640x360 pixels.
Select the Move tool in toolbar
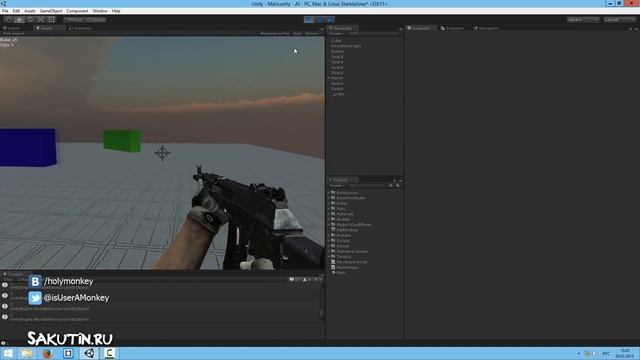click(x=19, y=20)
